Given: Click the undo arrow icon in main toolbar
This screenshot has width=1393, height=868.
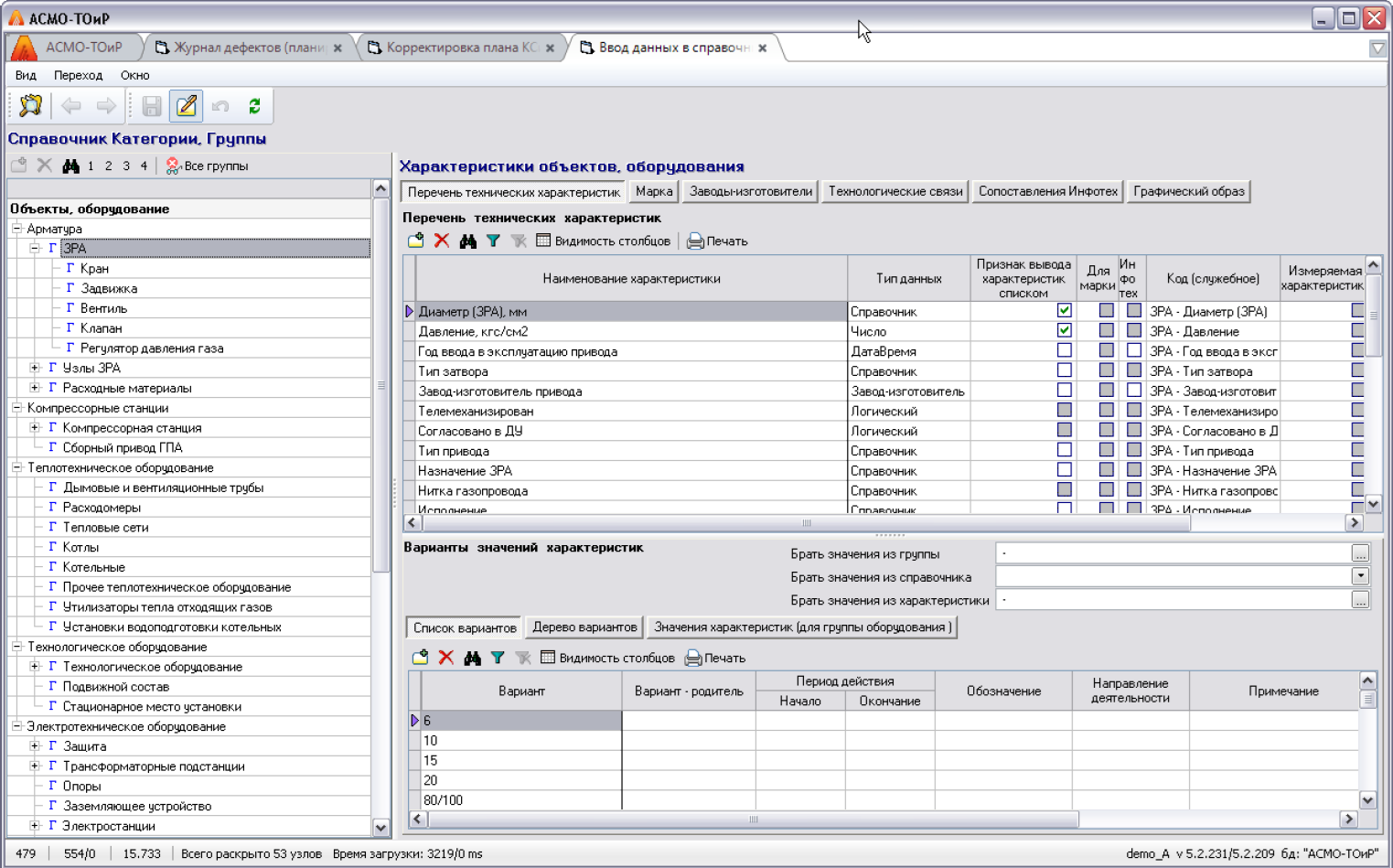Looking at the screenshot, I should click(220, 106).
